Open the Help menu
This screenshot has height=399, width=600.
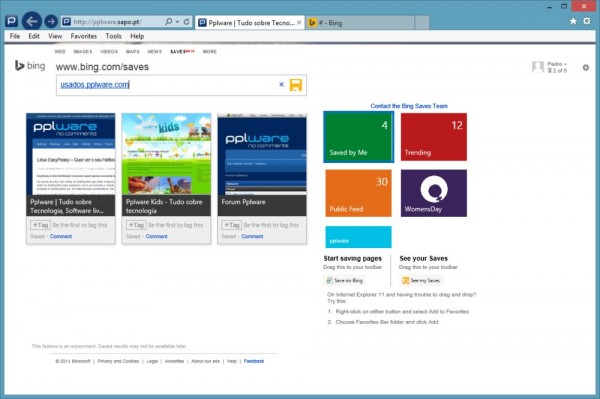click(x=137, y=36)
